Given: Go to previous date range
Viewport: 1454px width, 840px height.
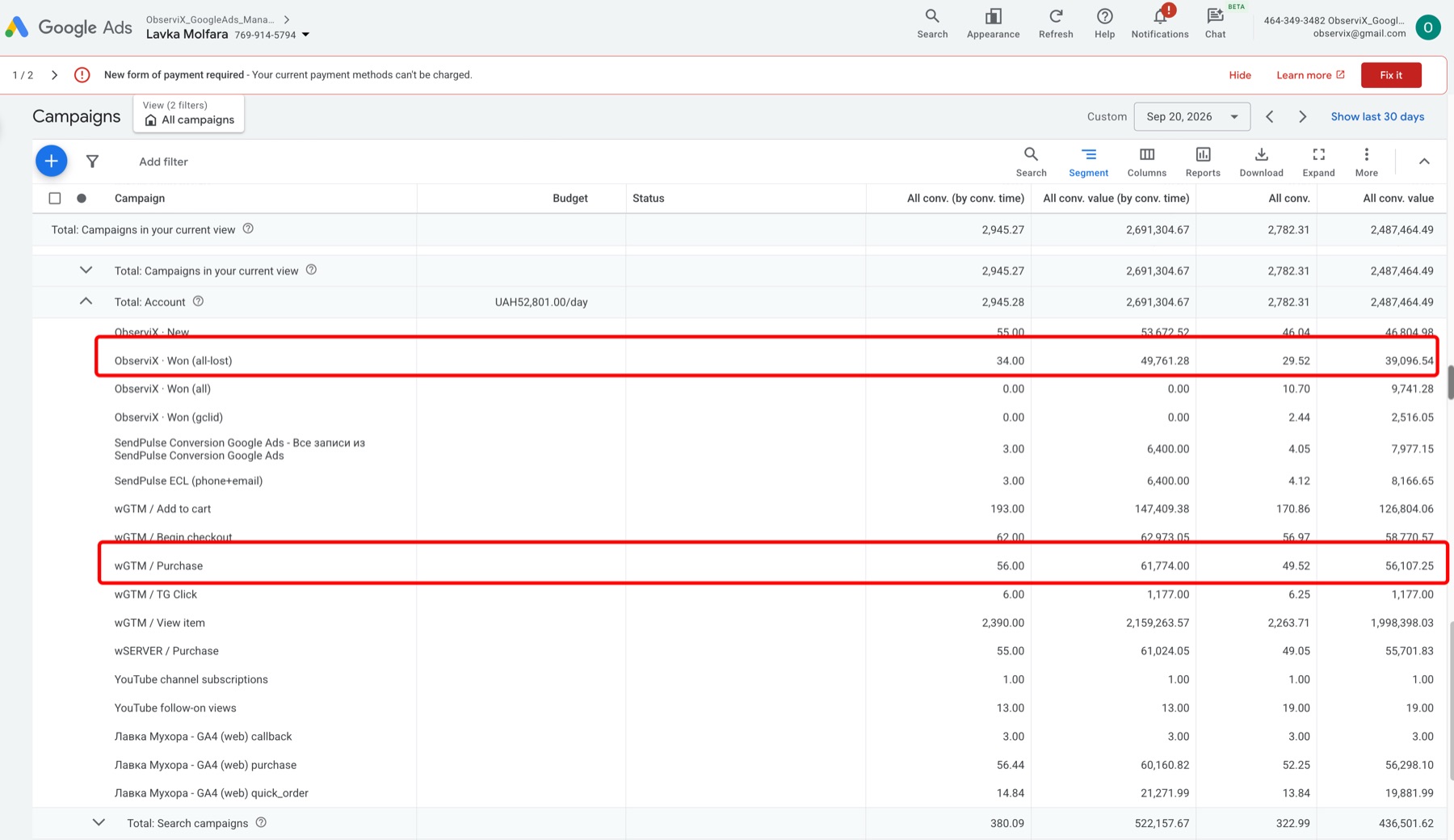Looking at the screenshot, I should click(1270, 116).
